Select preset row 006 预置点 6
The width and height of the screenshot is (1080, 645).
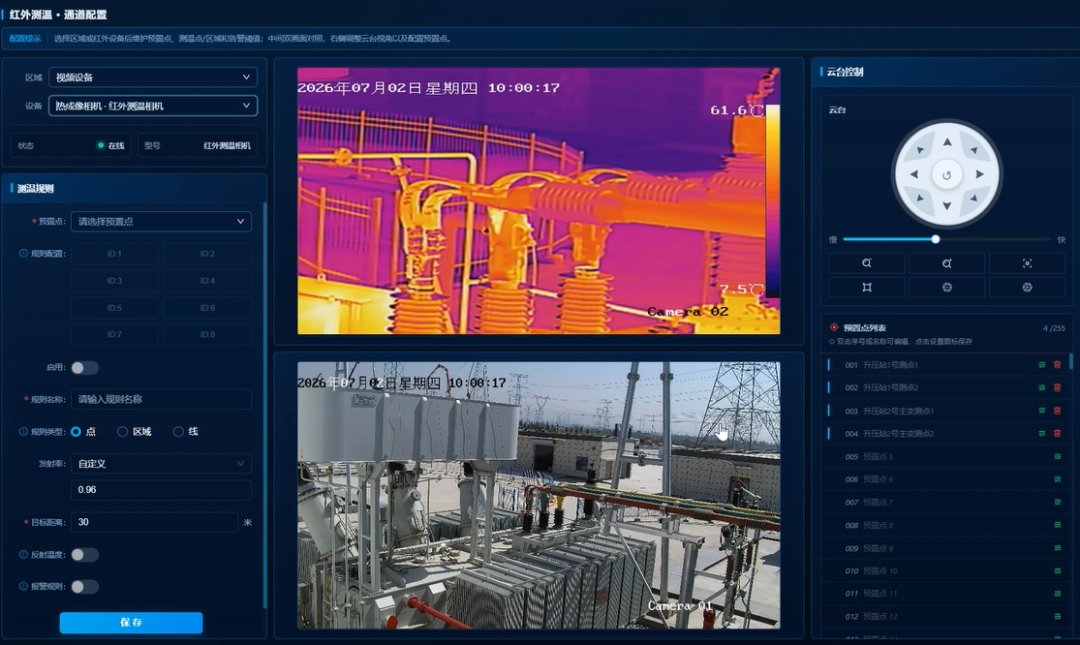point(944,479)
